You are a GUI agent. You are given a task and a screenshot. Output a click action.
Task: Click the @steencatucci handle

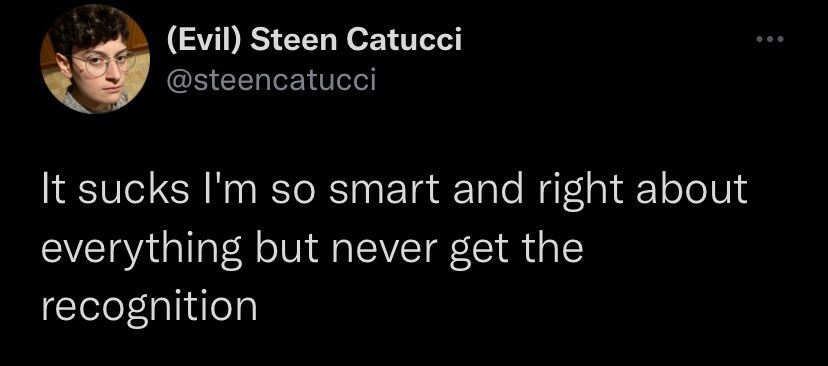point(271,81)
